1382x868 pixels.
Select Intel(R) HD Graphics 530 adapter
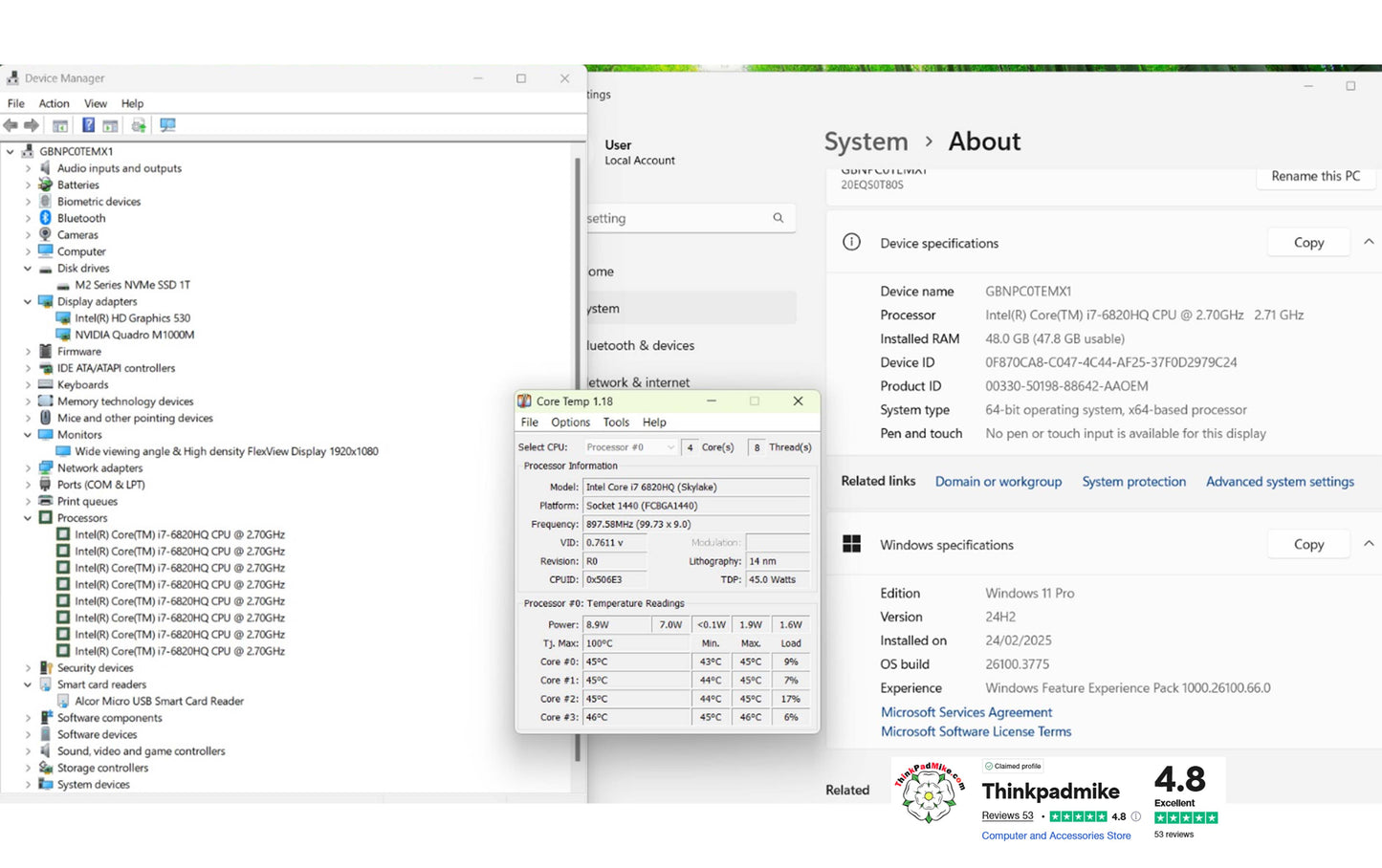(132, 318)
